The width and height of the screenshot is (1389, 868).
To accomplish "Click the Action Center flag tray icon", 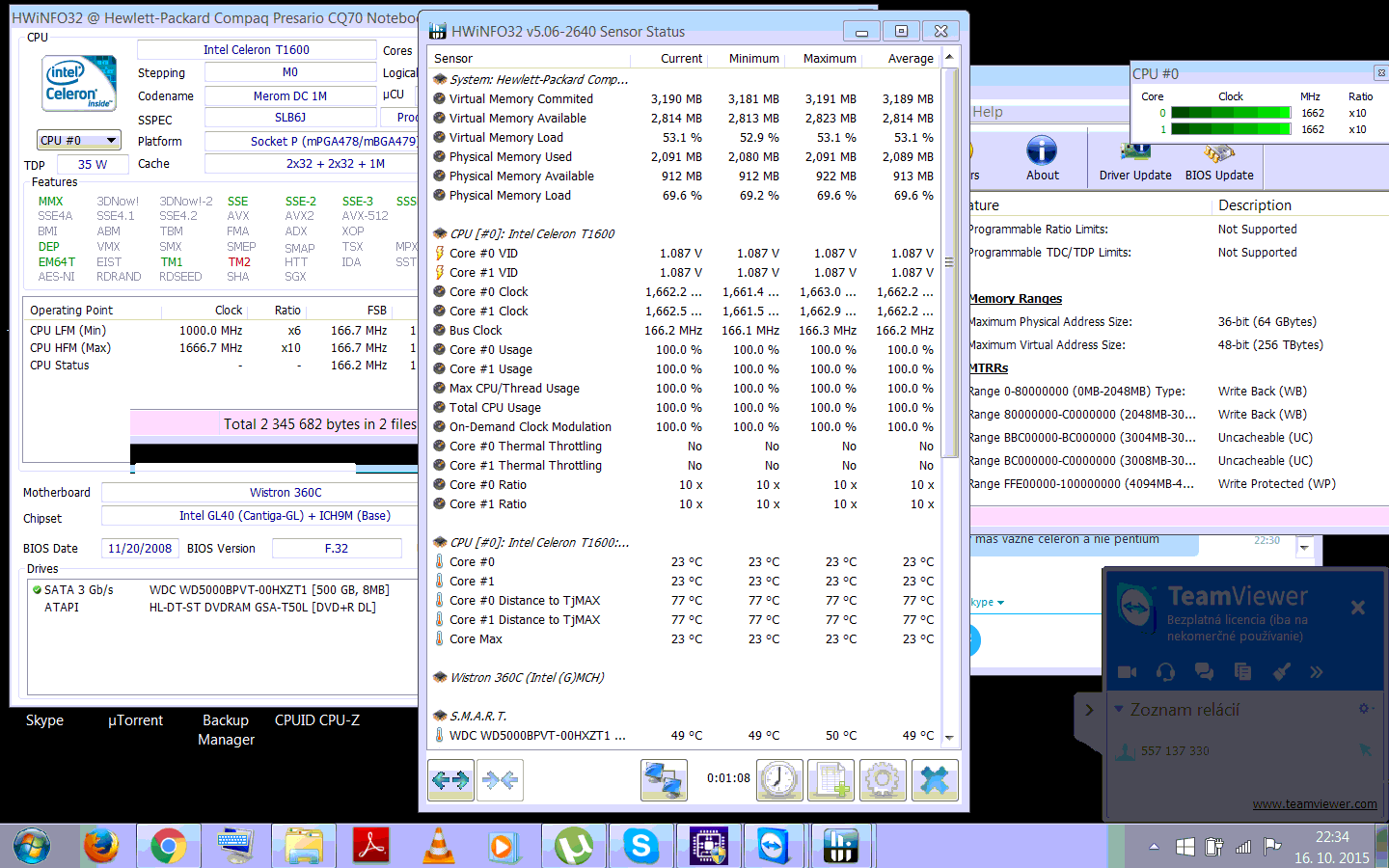I will tap(1272, 847).
